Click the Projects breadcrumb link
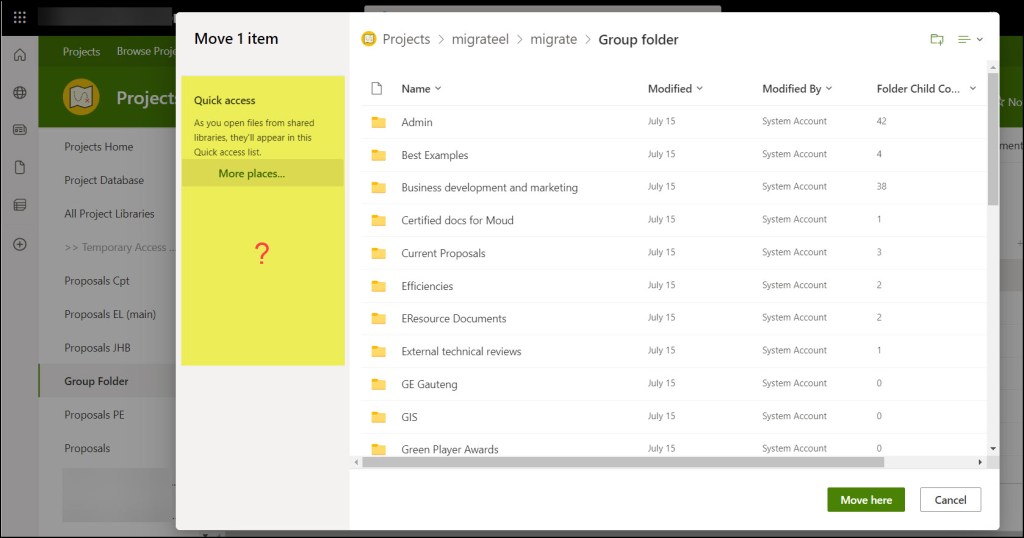 click(405, 39)
